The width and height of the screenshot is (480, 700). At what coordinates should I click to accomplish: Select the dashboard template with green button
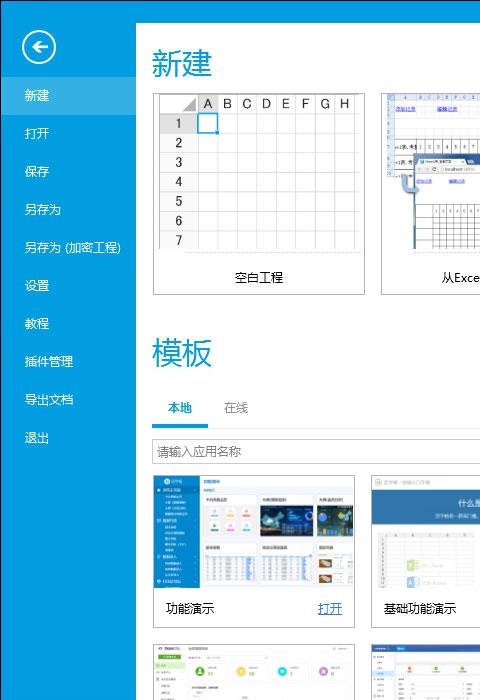click(x=254, y=672)
